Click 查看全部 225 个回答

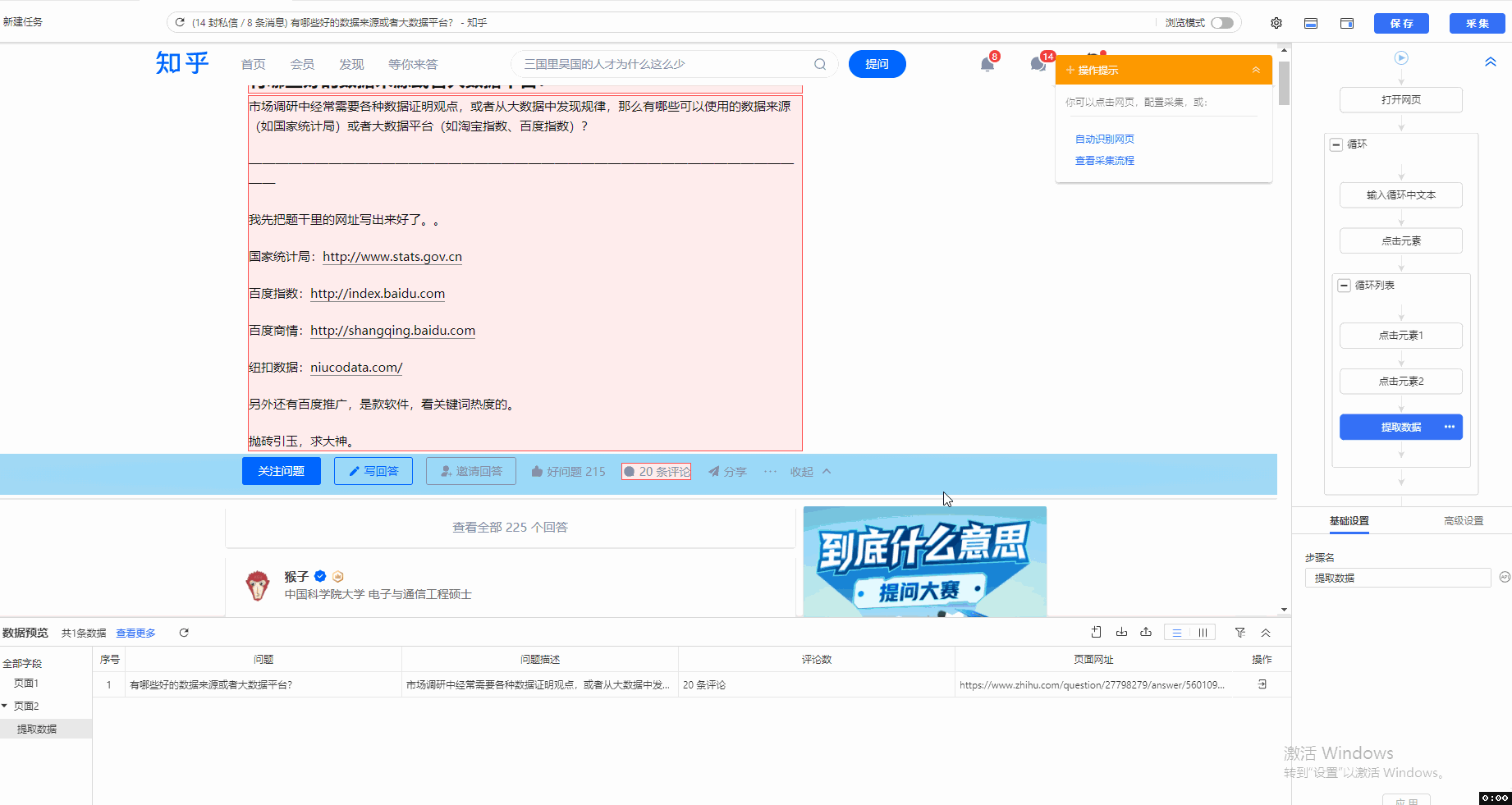click(510, 528)
